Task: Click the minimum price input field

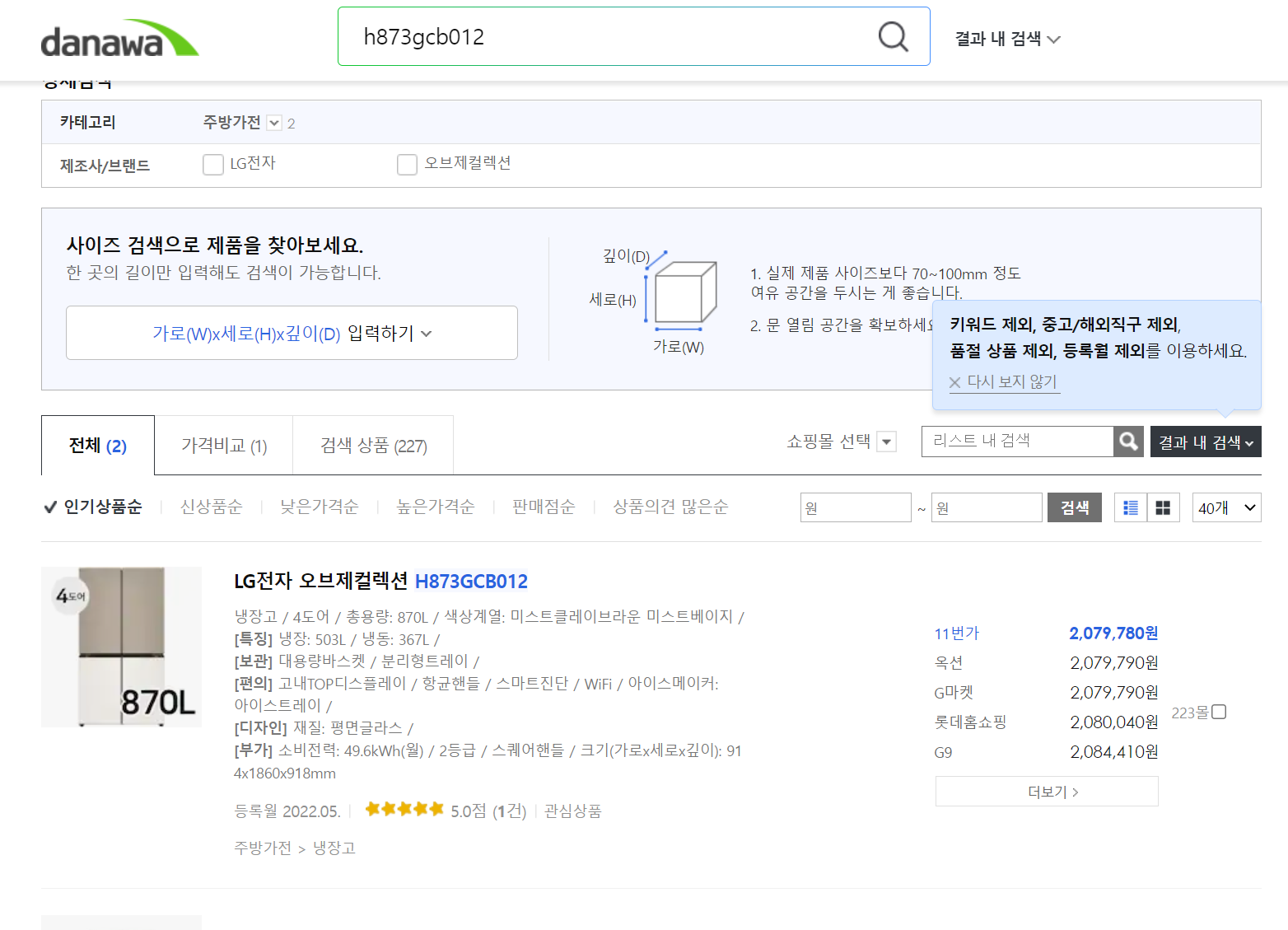Action: tap(856, 507)
